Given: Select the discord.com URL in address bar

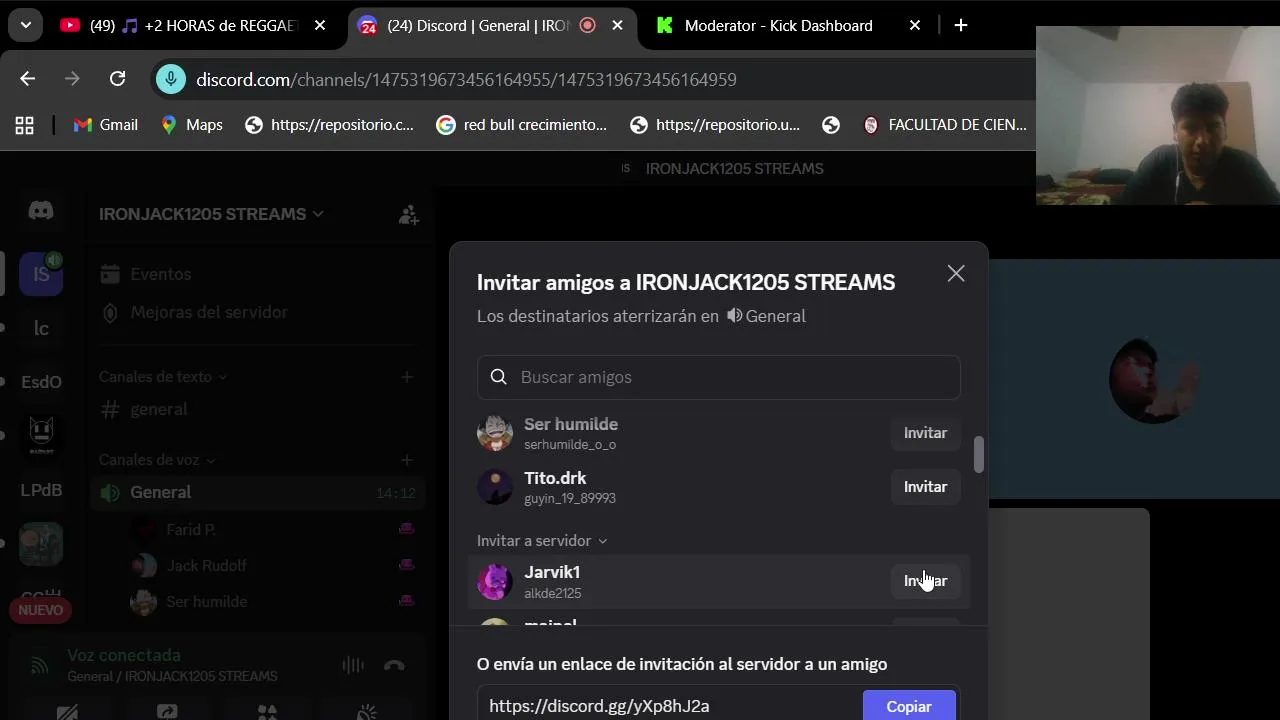Looking at the screenshot, I should coord(466,79).
